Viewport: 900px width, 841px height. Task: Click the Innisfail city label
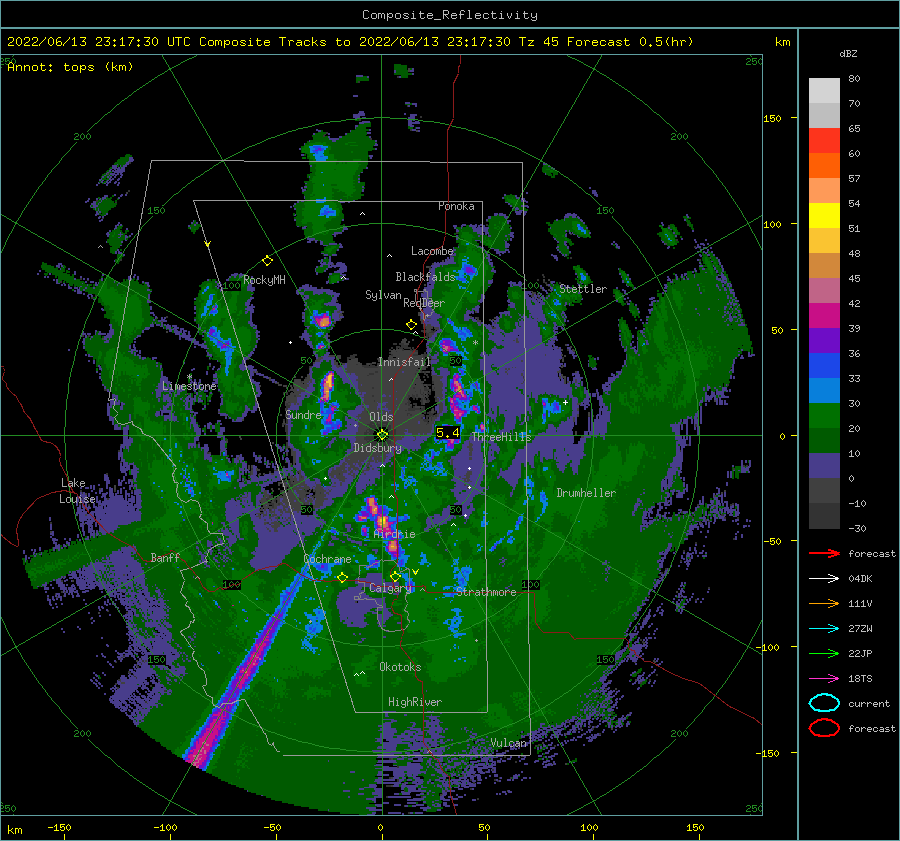[404, 362]
